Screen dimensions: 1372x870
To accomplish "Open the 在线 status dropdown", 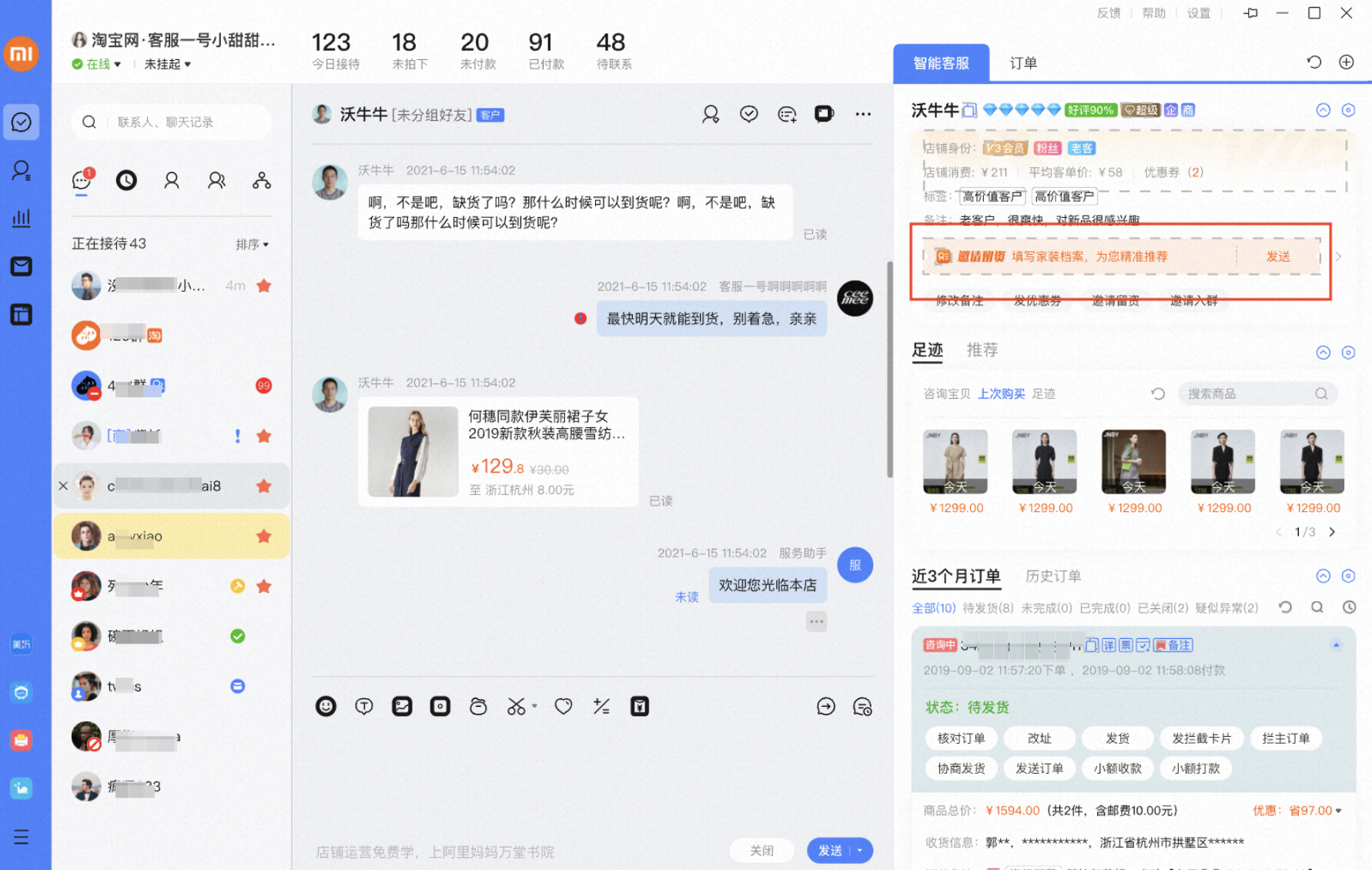I will coord(98,64).
